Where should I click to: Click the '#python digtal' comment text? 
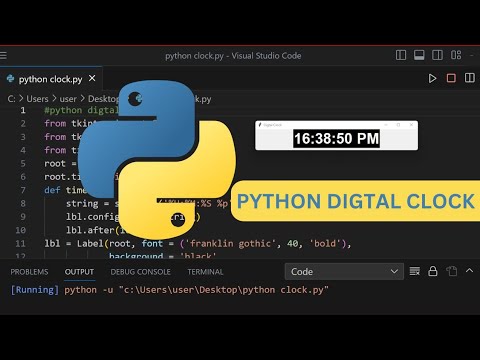[81, 110]
